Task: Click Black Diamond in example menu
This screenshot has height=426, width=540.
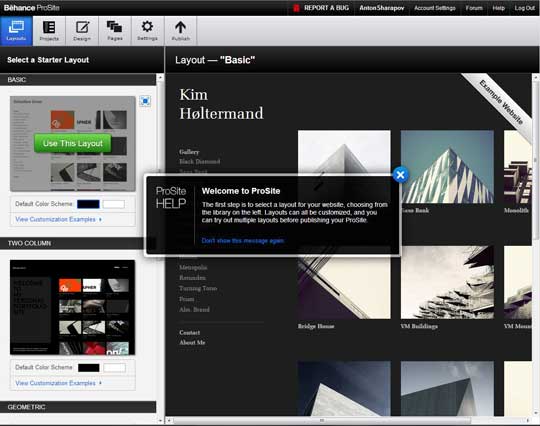Action: click(199, 162)
